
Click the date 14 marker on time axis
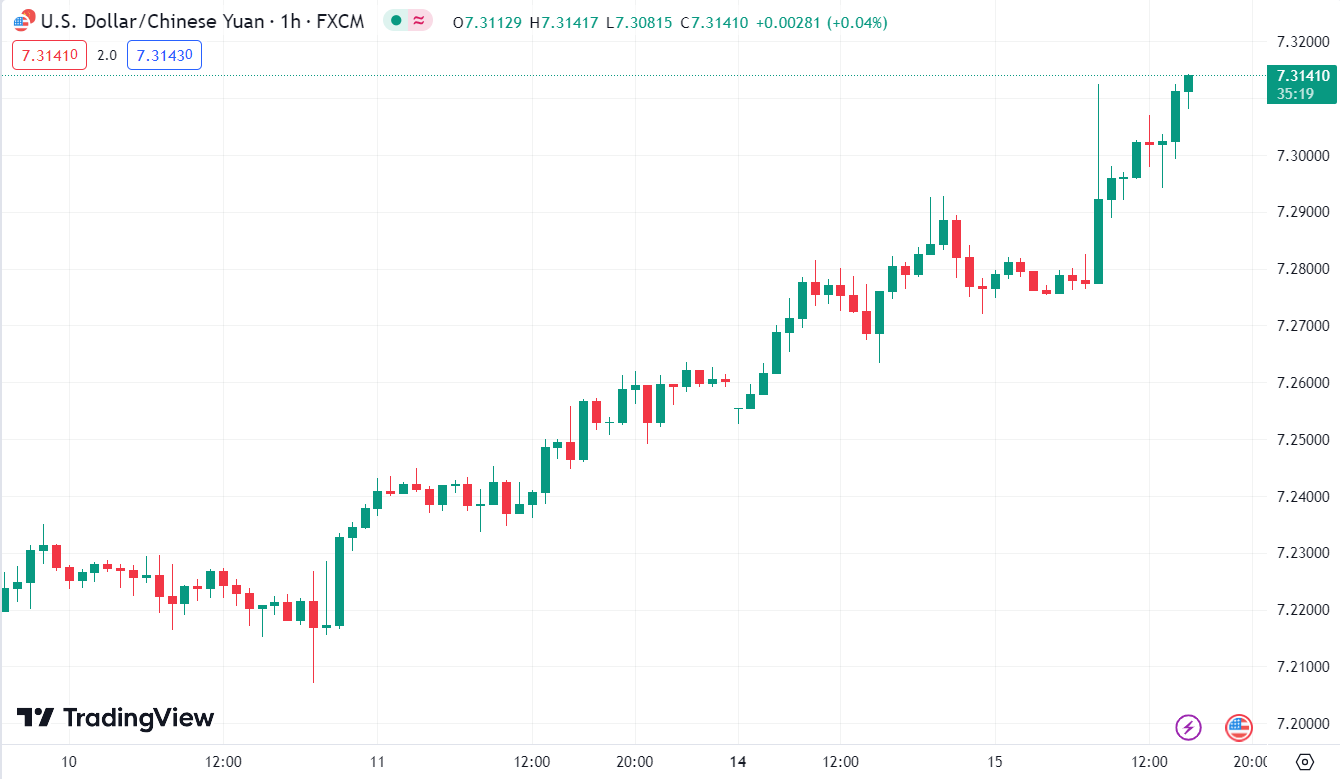coord(738,762)
